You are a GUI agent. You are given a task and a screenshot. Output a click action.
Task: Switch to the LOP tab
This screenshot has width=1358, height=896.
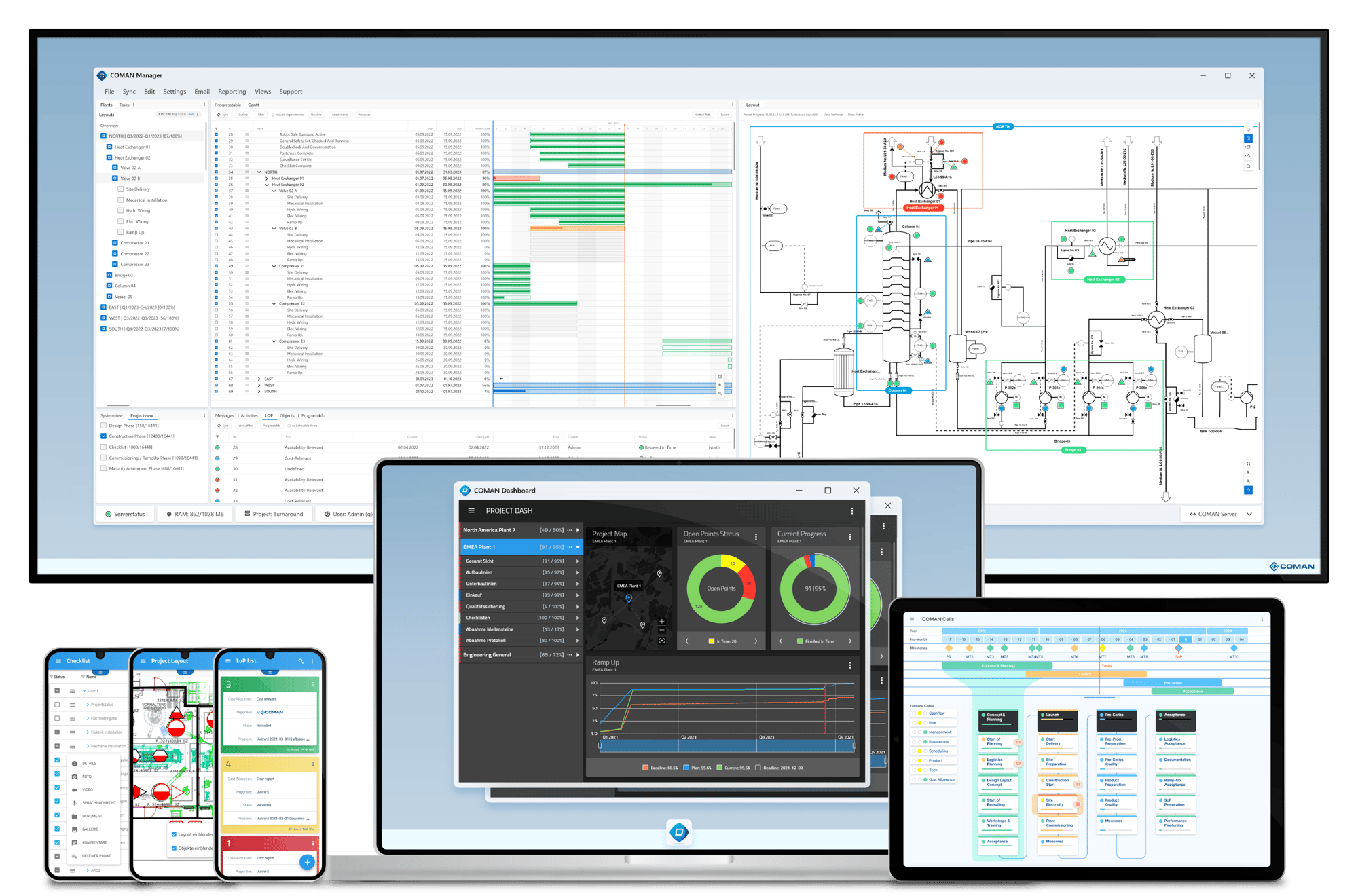[x=269, y=415]
